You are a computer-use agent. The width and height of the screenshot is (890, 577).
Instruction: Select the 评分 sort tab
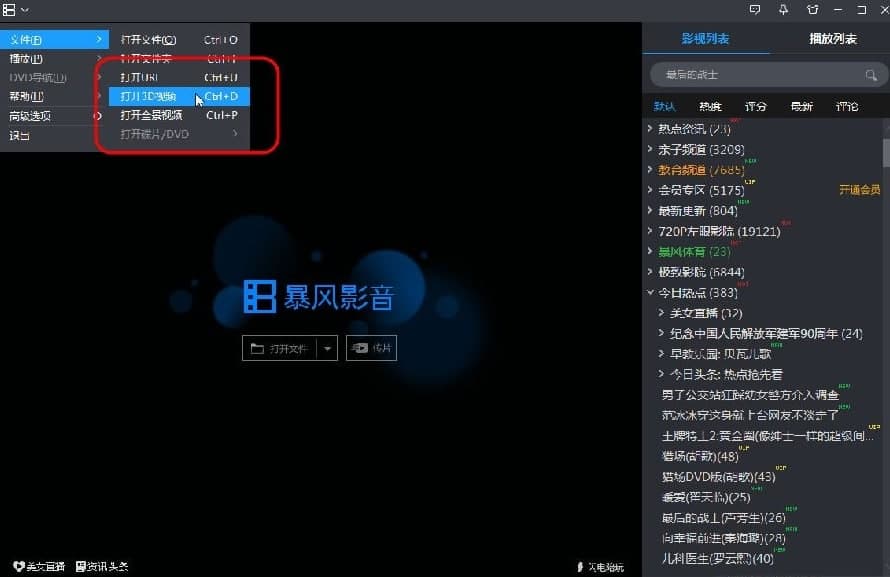point(755,106)
